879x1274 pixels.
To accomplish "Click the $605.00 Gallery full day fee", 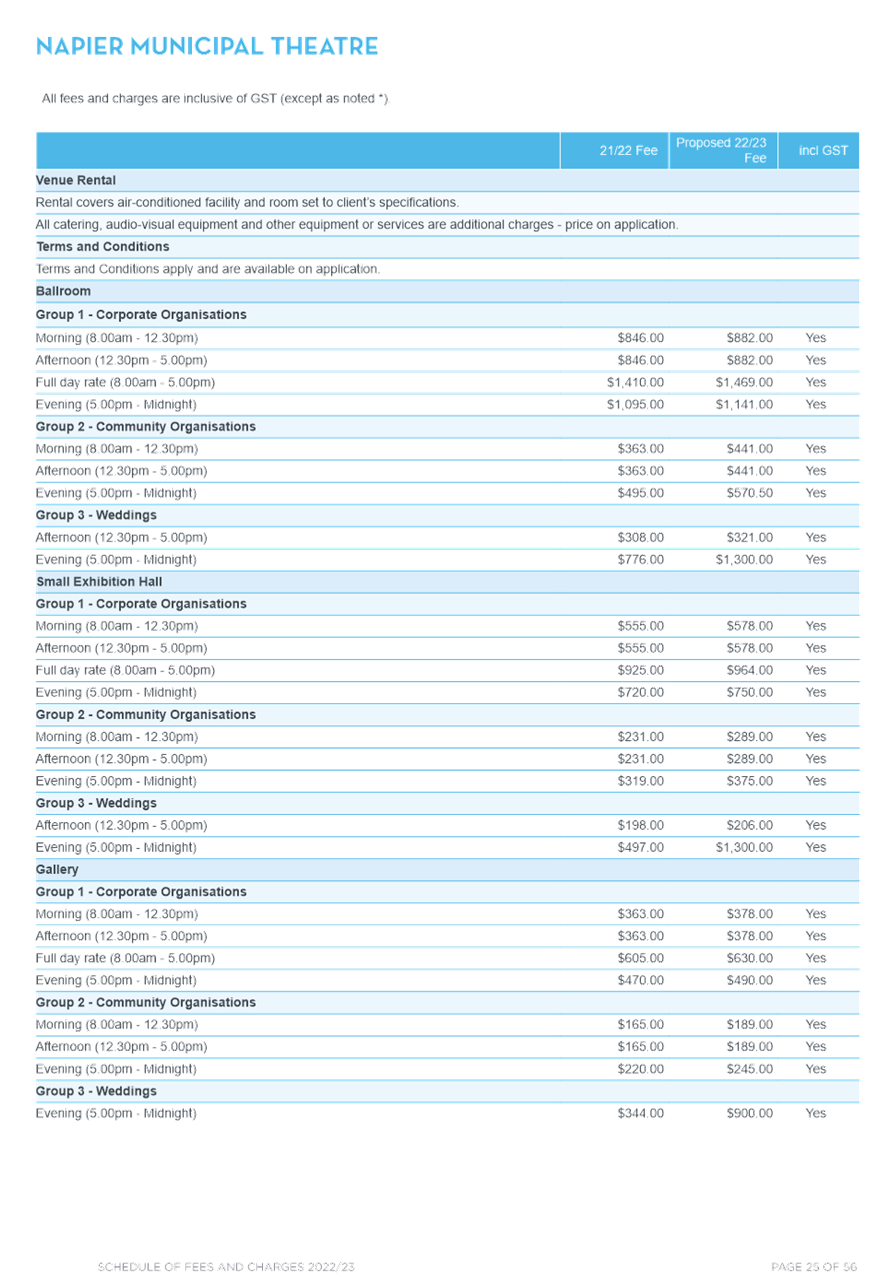I will (x=640, y=958).
